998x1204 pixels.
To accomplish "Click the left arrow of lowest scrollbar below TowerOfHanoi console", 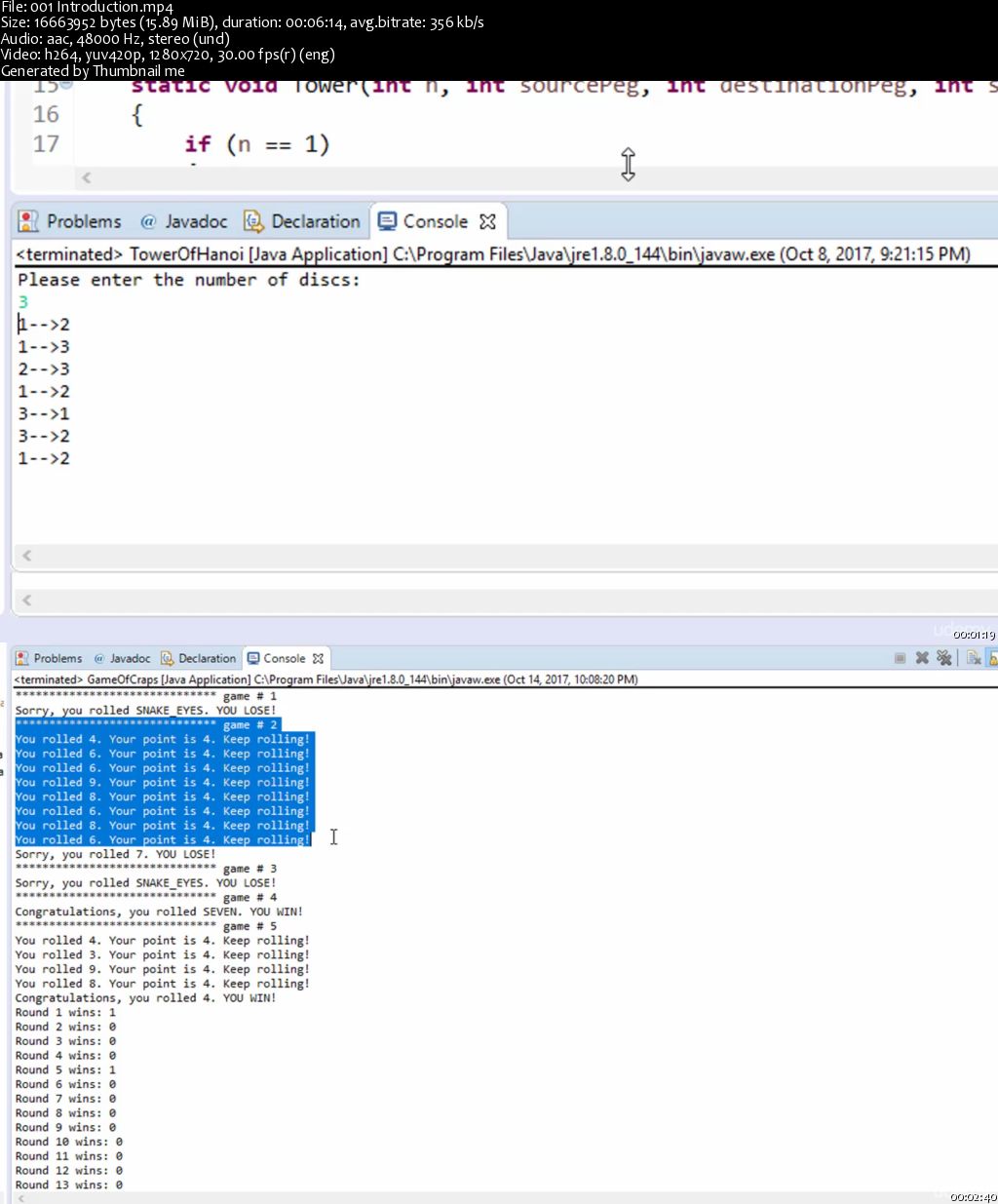I will (26, 600).
